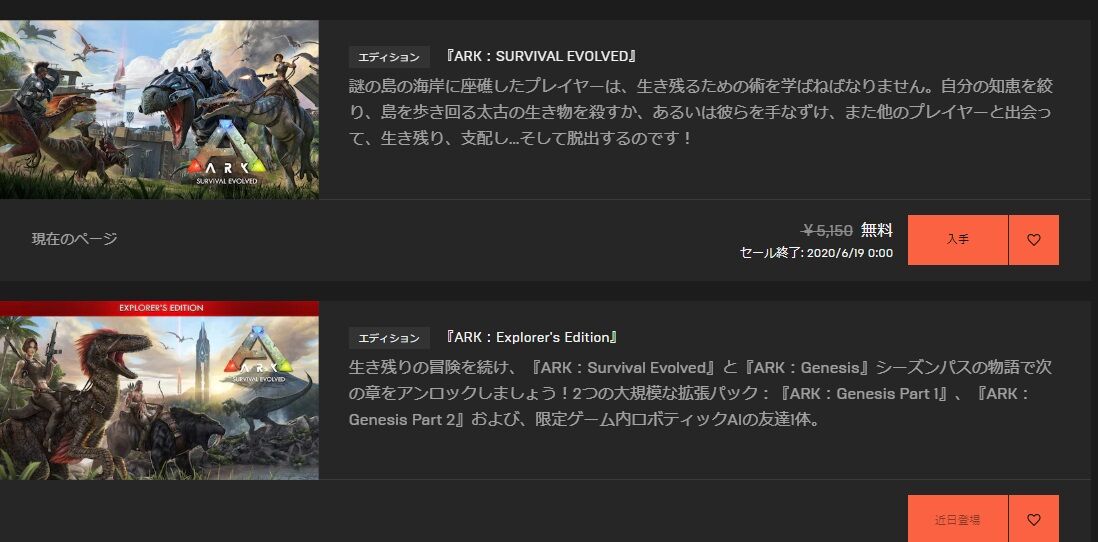Click the Explorer's Edition description paragraph

pos(700,394)
